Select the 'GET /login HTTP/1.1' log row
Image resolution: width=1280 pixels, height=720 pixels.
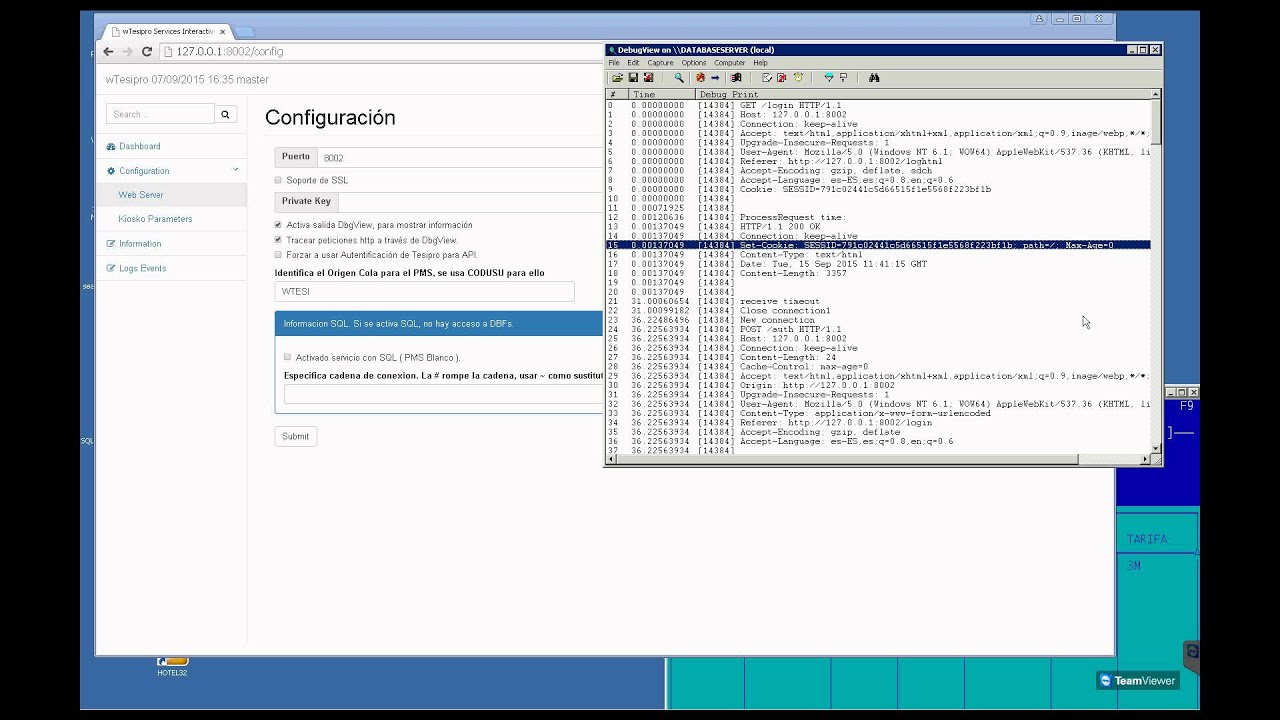tap(878, 105)
